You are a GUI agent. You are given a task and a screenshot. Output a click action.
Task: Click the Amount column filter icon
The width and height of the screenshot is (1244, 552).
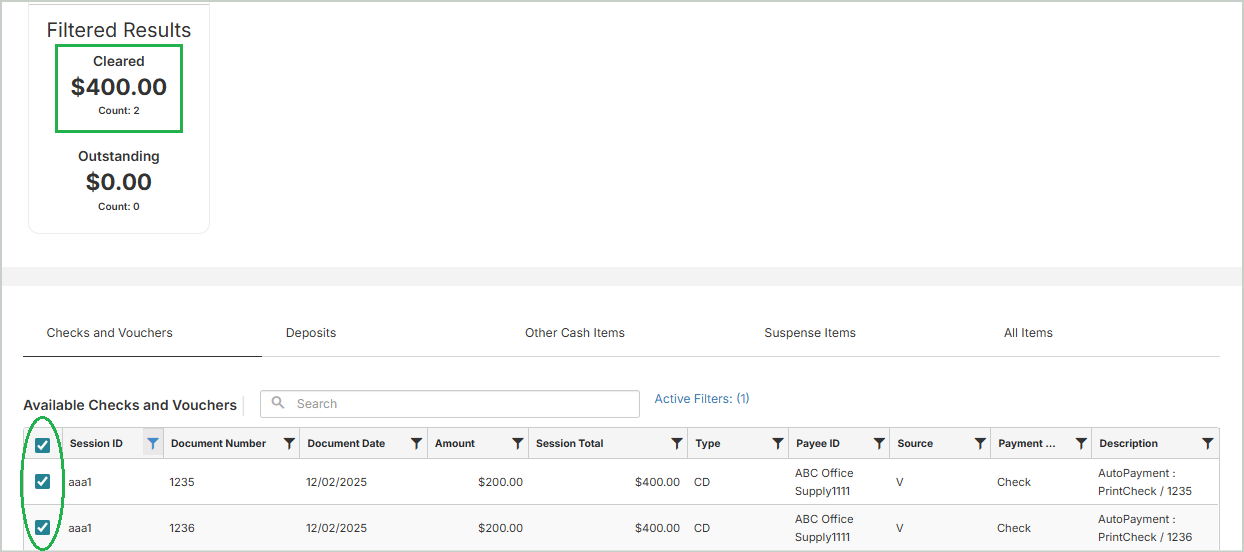point(518,444)
